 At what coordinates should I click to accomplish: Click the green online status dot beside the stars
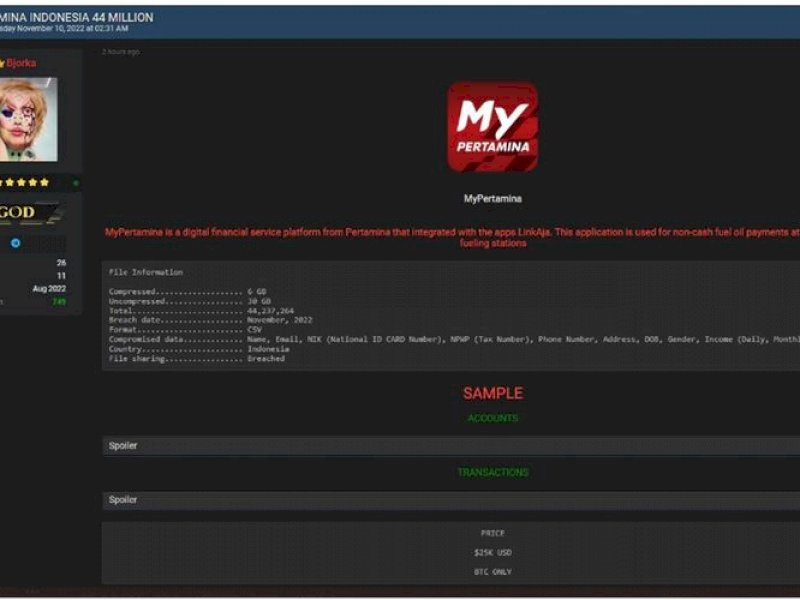tap(76, 181)
